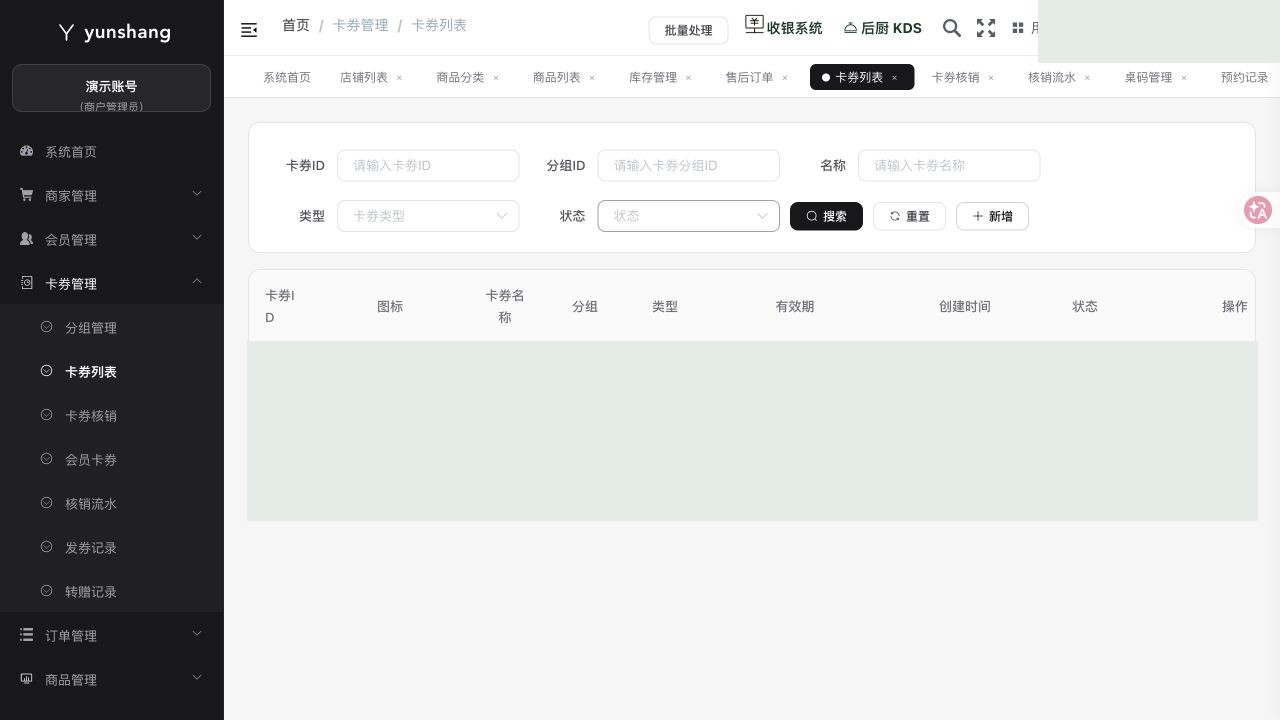The image size is (1280, 720).
Task: Click the circle icon beside 发券记录
Action: pyautogui.click(x=46, y=547)
